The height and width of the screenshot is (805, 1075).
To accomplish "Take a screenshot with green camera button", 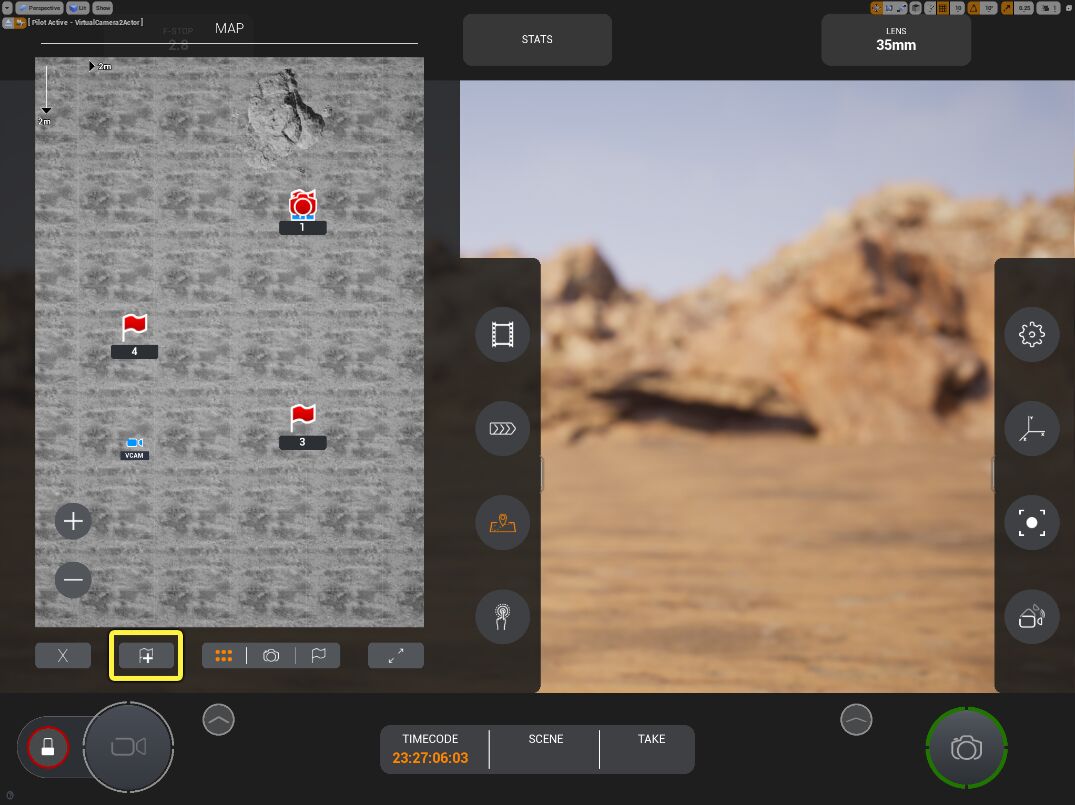I will (966, 747).
